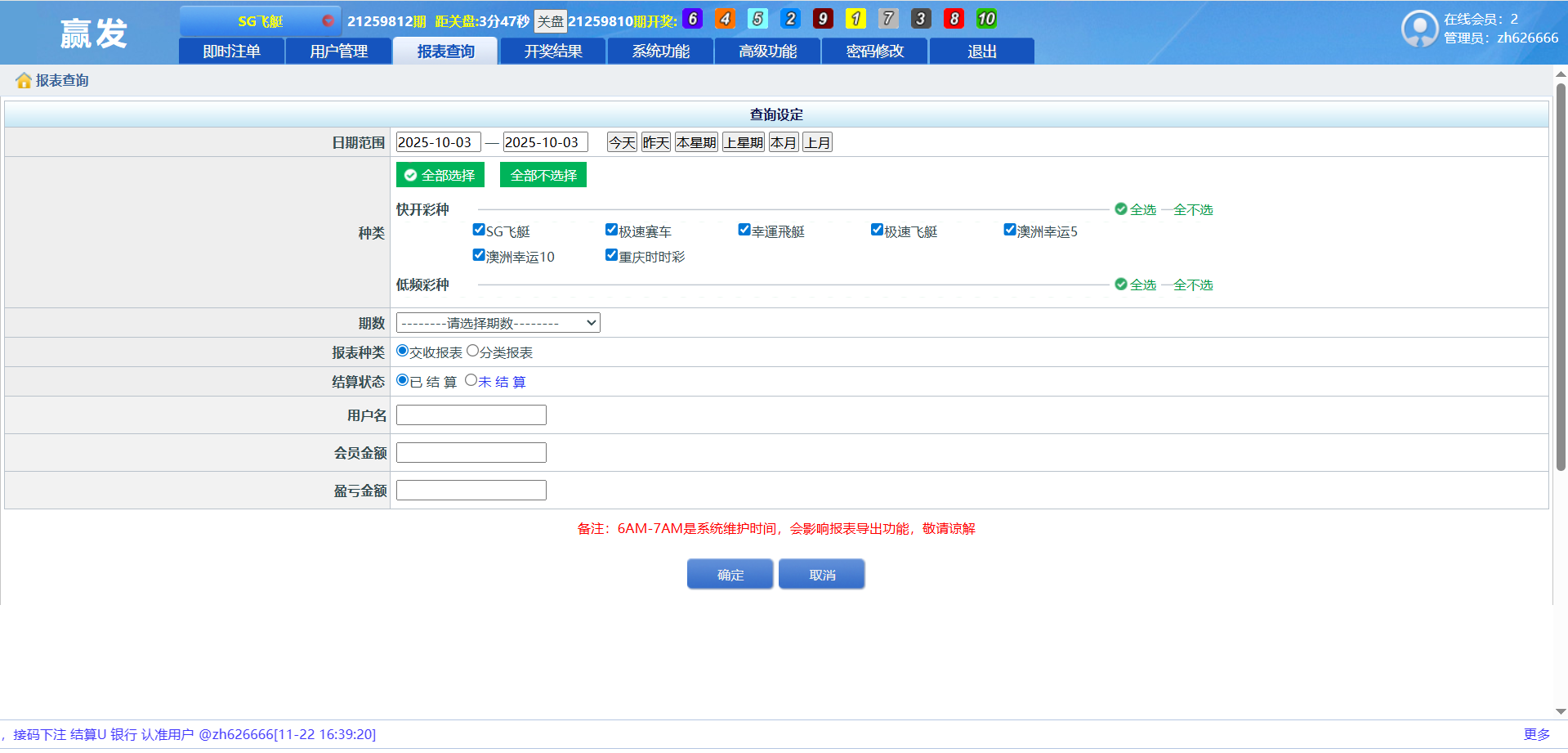Click the user avatar icon at top right
This screenshot has height=753, width=1568.
tap(1419, 29)
